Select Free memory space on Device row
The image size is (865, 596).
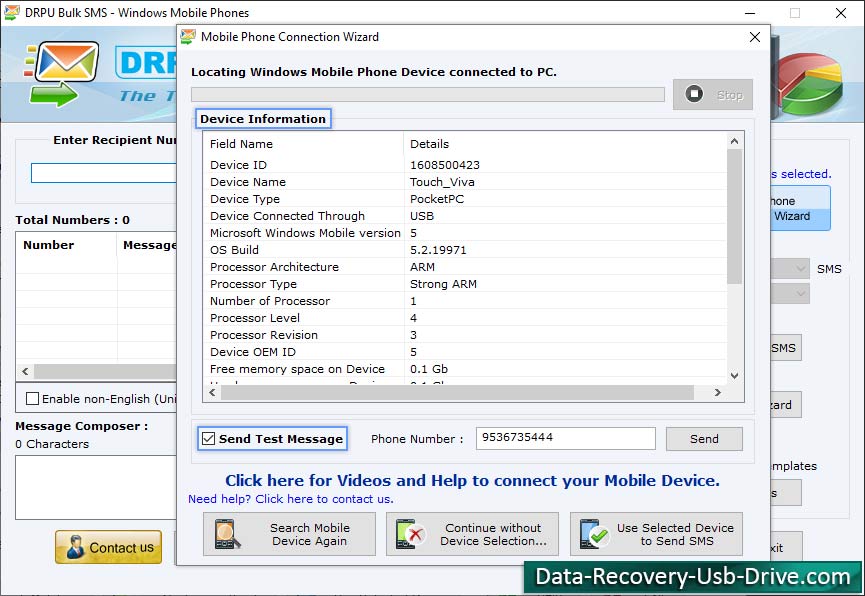pyautogui.click(x=465, y=369)
